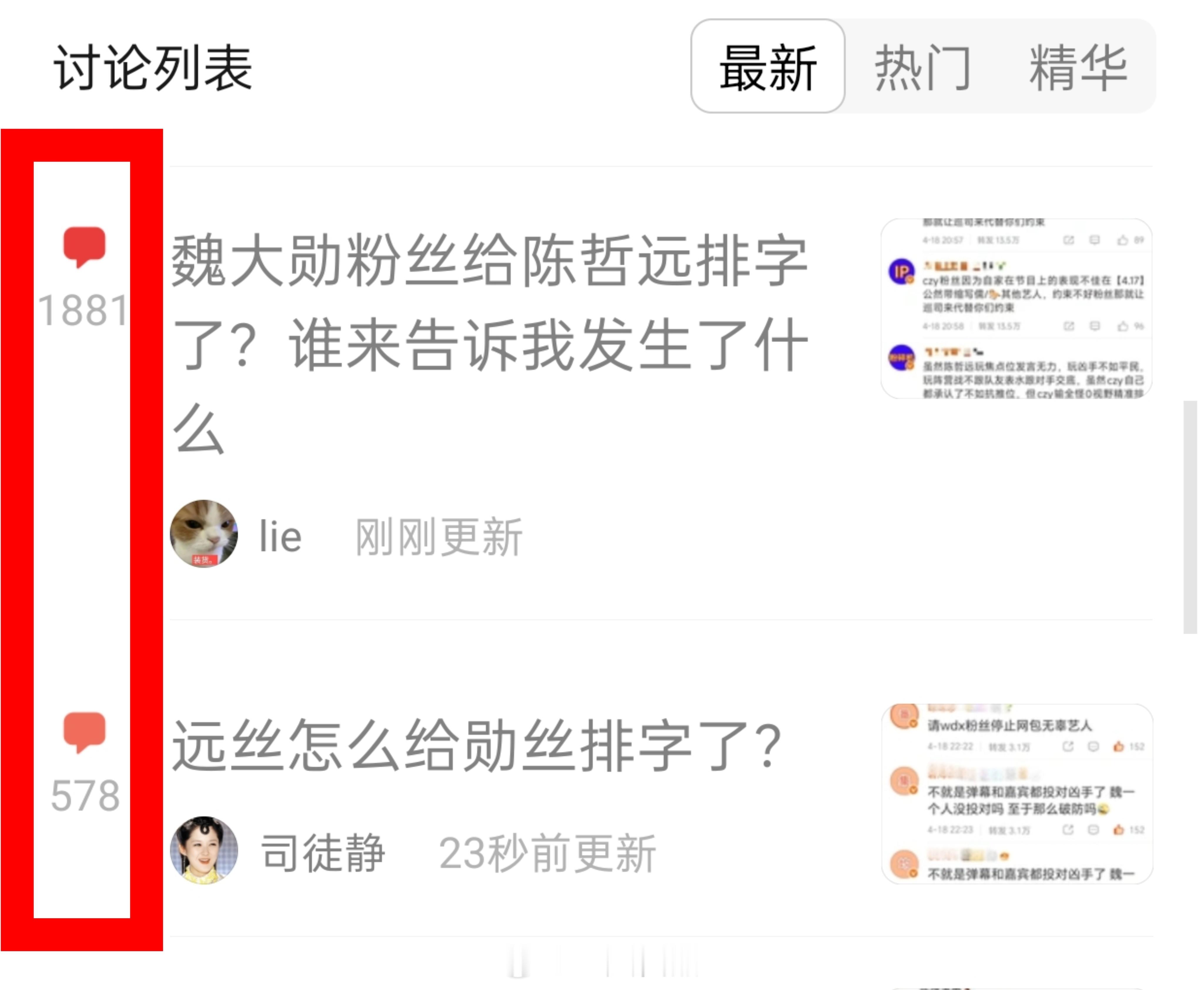
Task: Click the username 司徒静
Action: click(323, 852)
